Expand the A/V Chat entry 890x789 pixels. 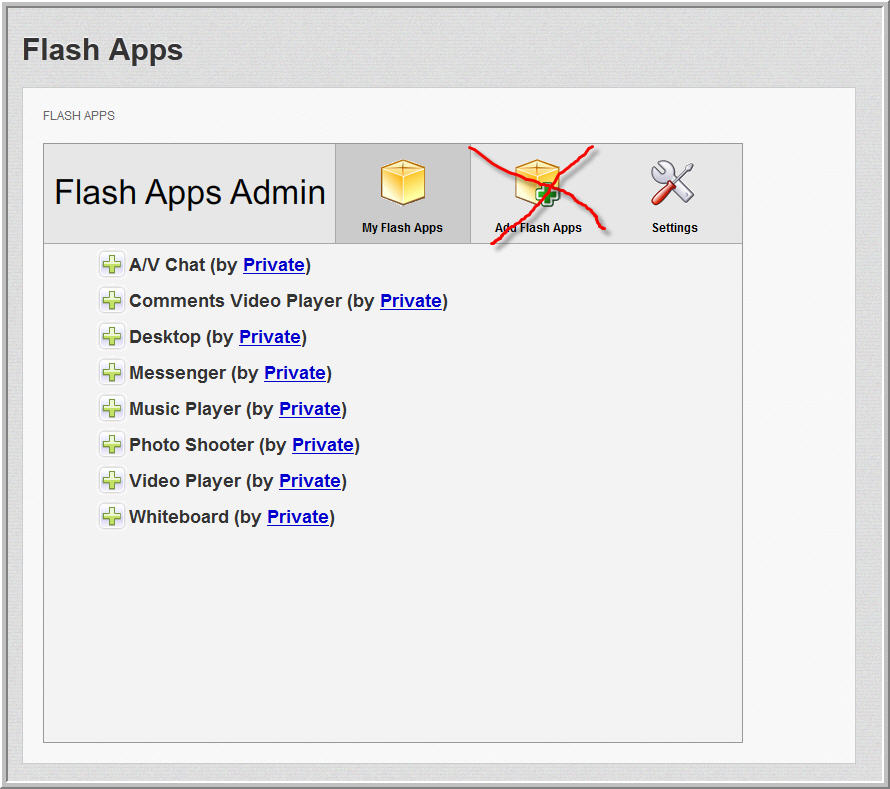click(112, 265)
